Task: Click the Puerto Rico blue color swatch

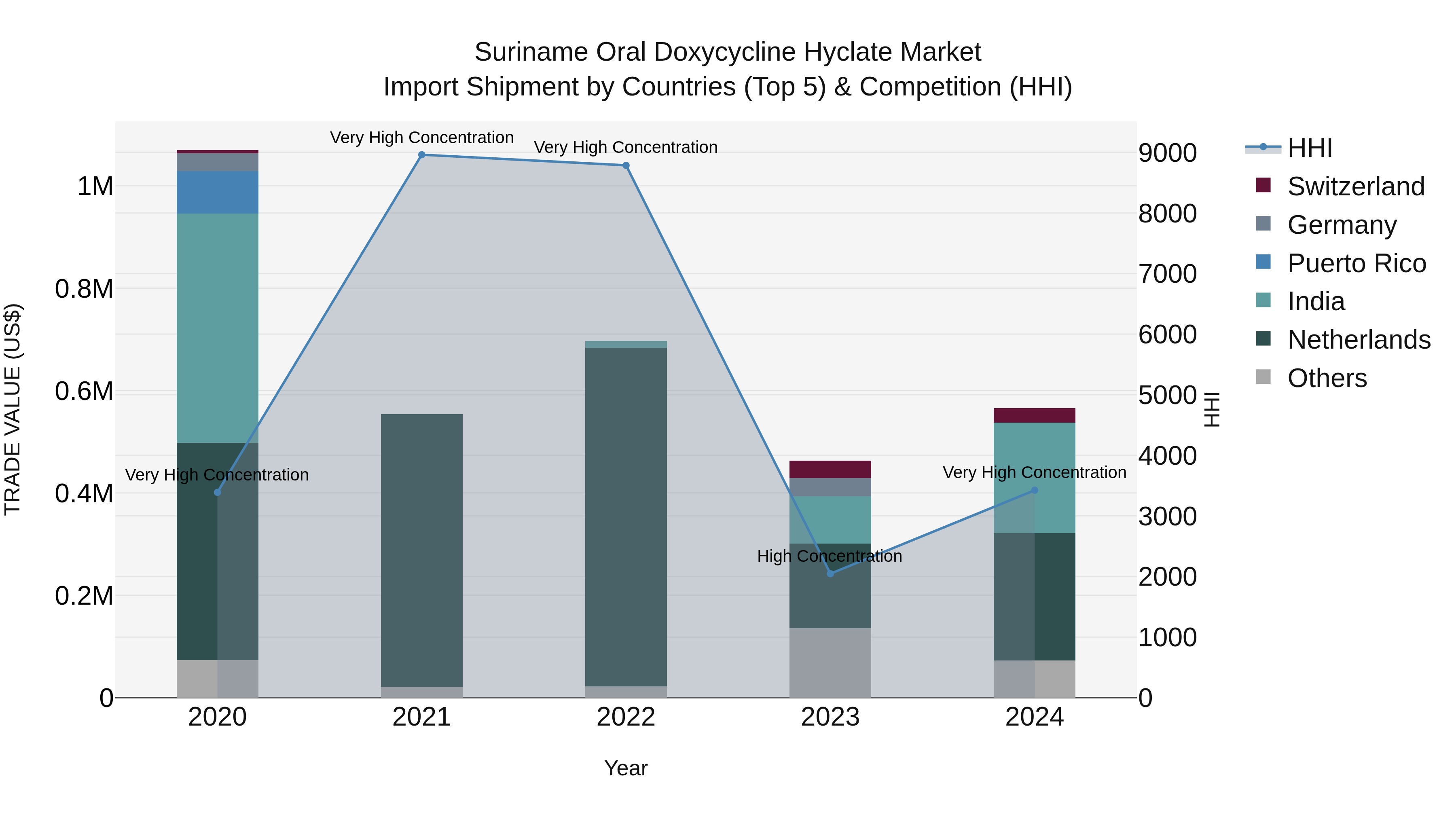Action: [x=1263, y=262]
